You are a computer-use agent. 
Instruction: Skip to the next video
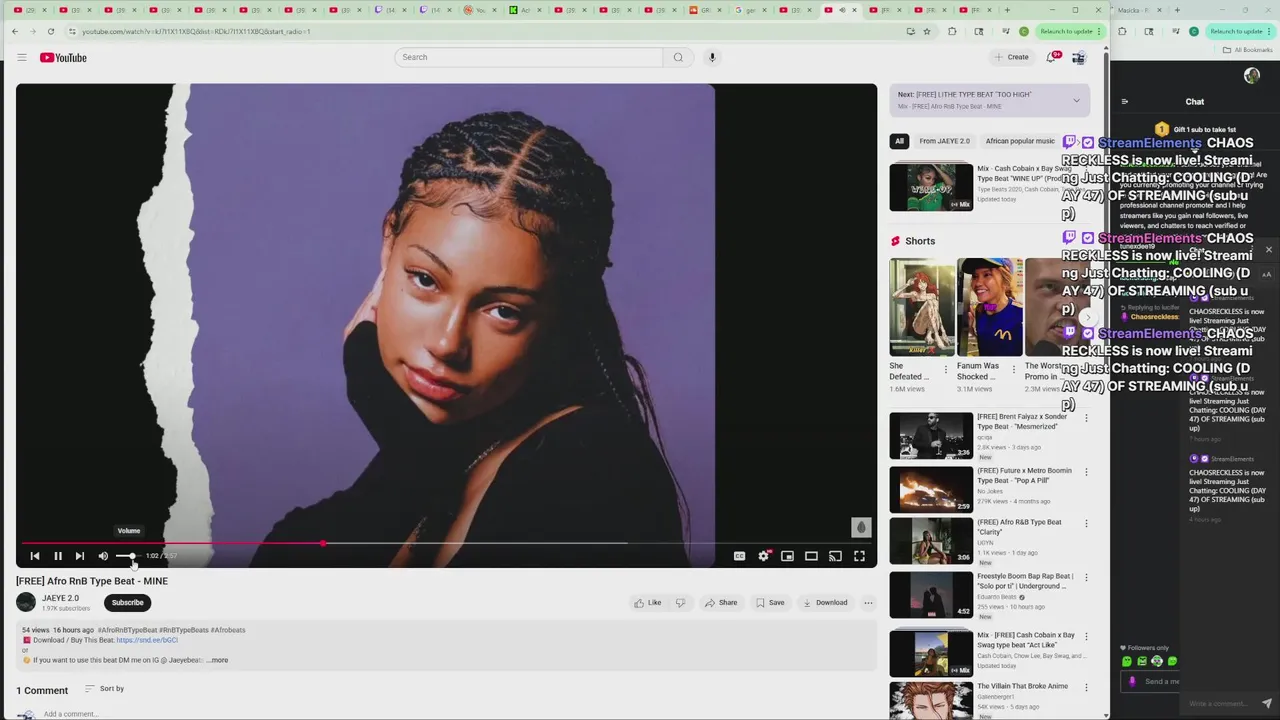click(80, 556)
